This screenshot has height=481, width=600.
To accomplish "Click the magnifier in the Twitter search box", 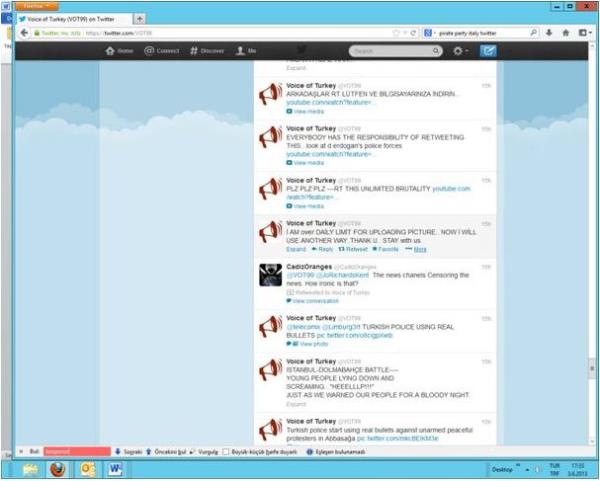I will [x=435, y=51].
